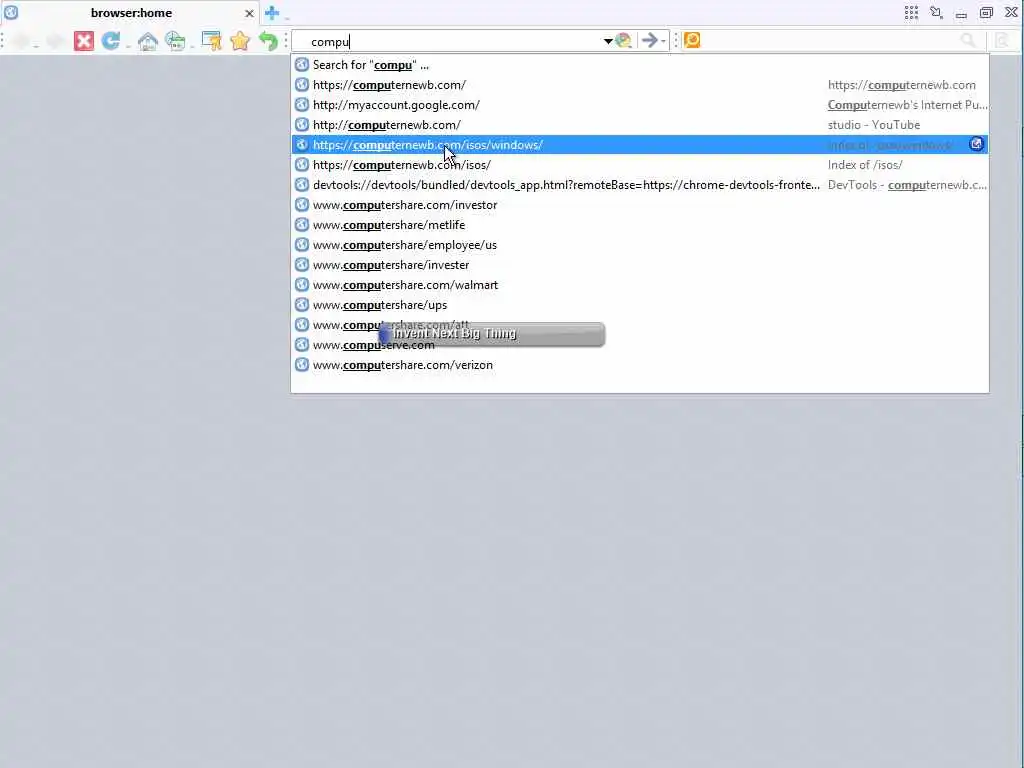Click "studio - YouTube" title text
Image resolution: width=1024 pixels, height=768 pixels.
tap(874, 125)
